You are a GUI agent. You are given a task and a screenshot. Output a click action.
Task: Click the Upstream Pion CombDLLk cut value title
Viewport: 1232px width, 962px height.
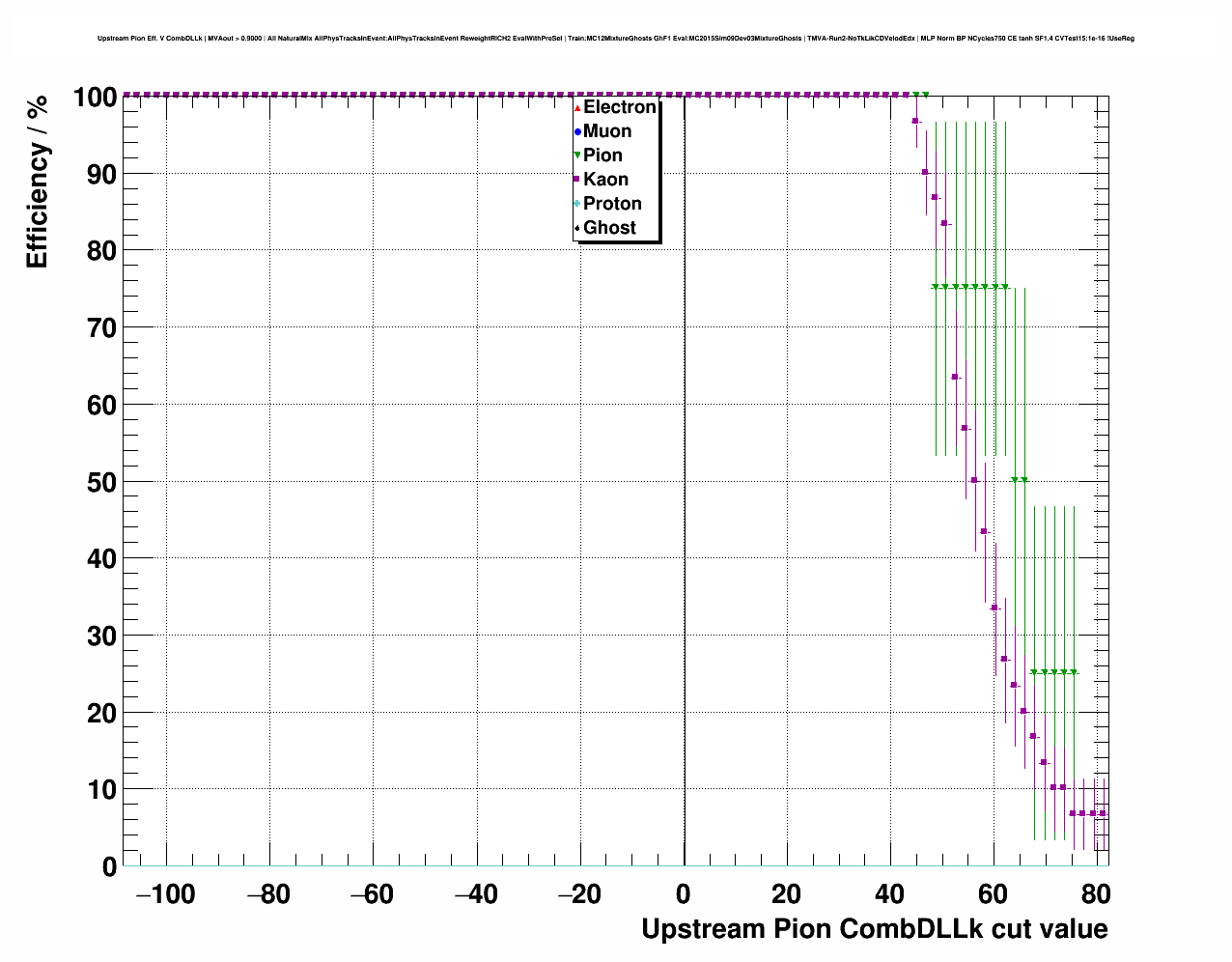(874, 929)
